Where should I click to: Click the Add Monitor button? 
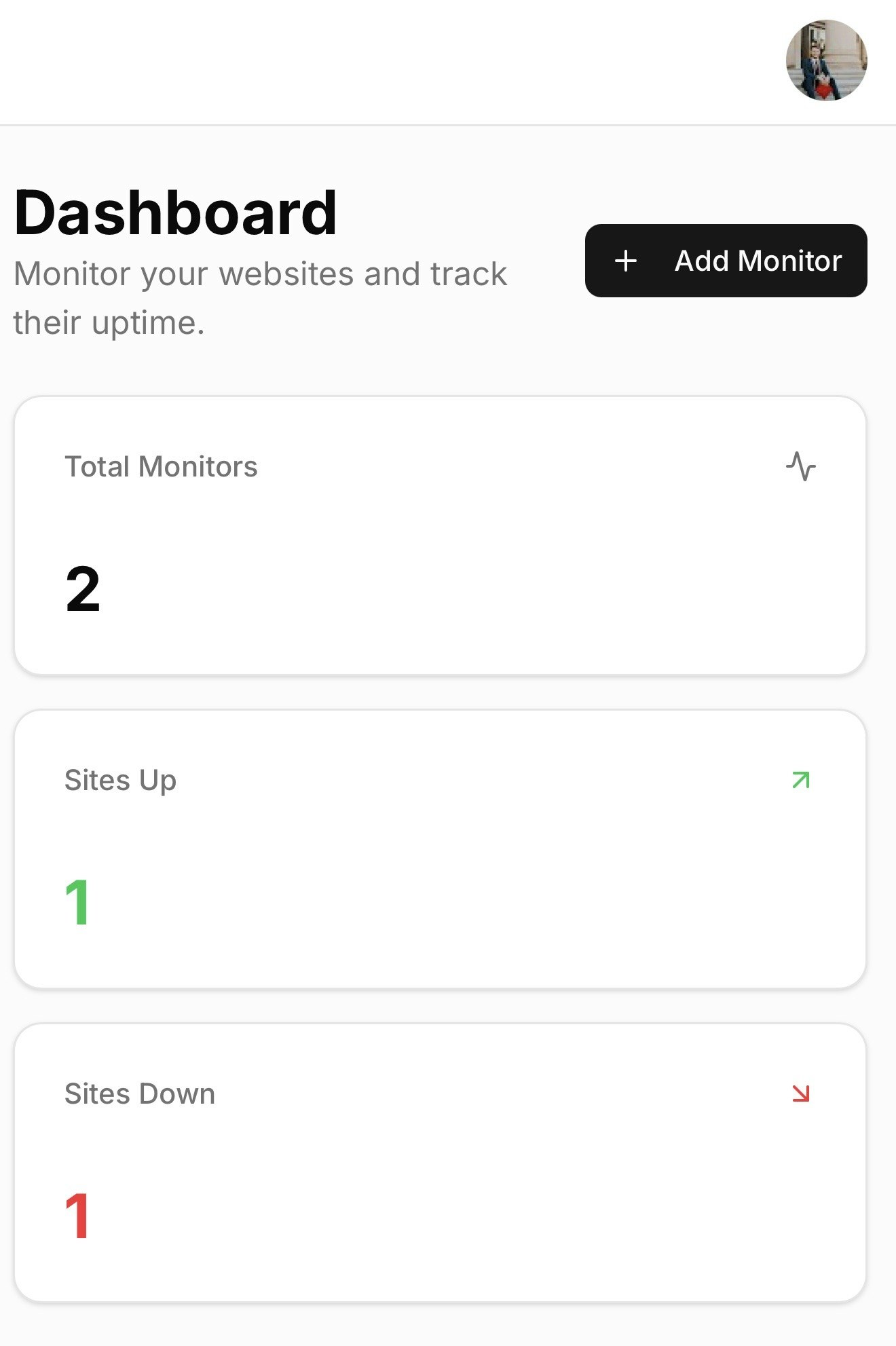(725, 261)
